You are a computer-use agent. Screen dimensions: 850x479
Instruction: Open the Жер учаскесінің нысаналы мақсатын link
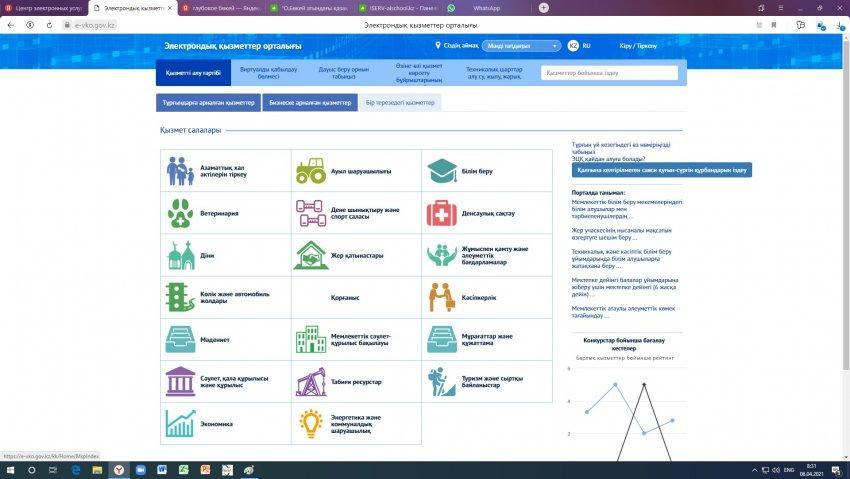pos(621,234)
